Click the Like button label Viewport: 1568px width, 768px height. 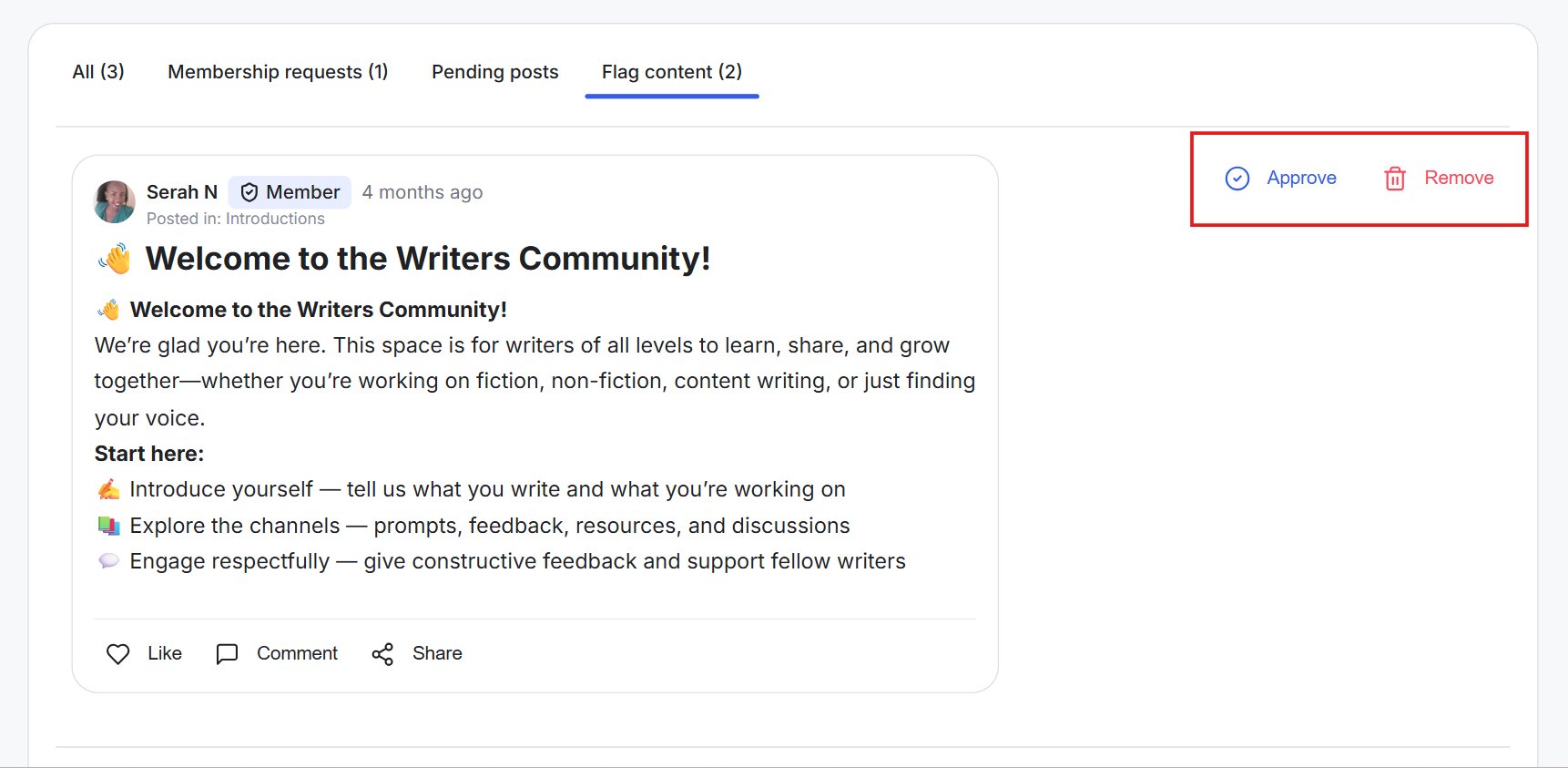pyautogui.click(x=165, y=654)
